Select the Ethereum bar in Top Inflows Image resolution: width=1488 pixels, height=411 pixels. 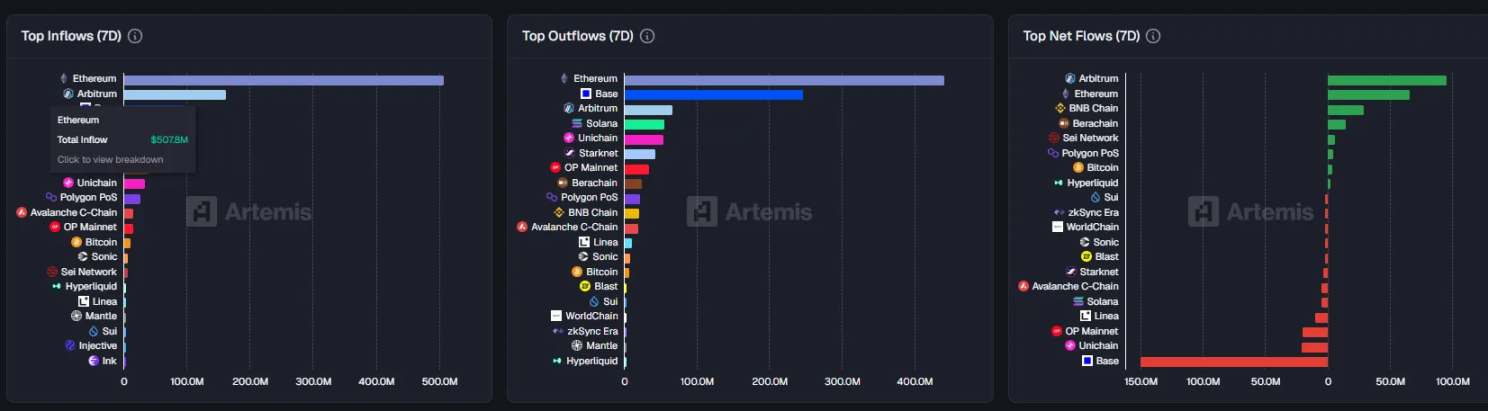pyautogui.click(x=283, y=80)
